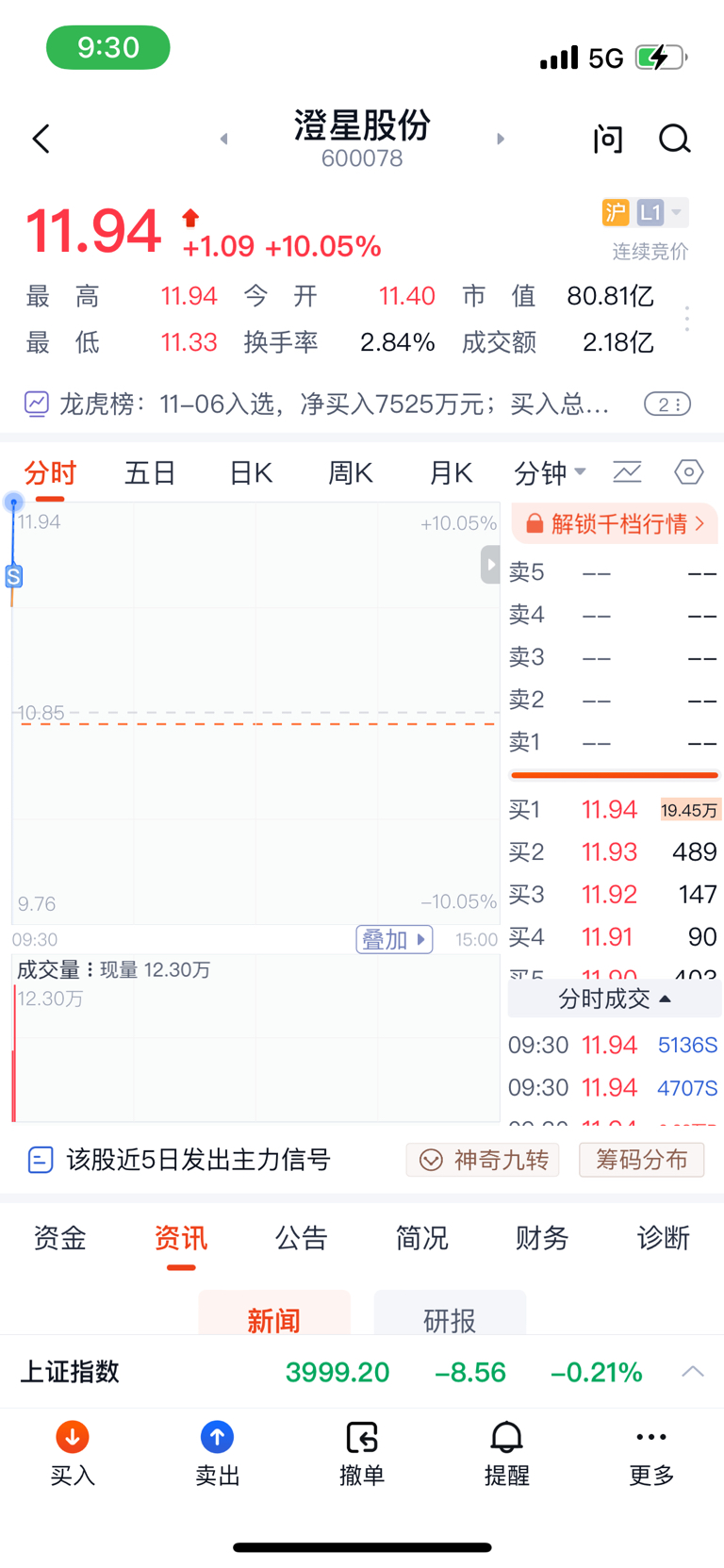Go back with the top-left arrow
The height and width of the screenshot is (1568, 724).
(41, 140)
